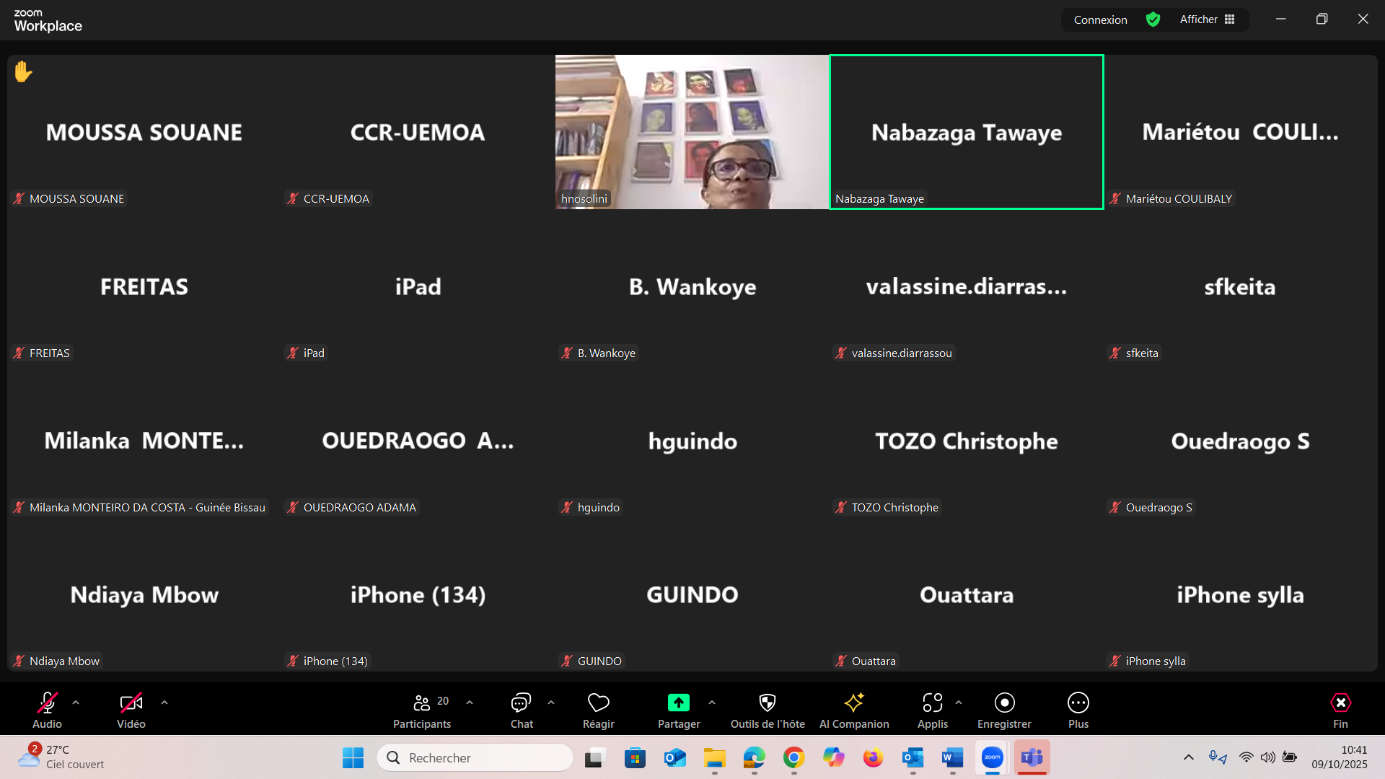End the meeting with Fin button

click(x=1340, y=710)
